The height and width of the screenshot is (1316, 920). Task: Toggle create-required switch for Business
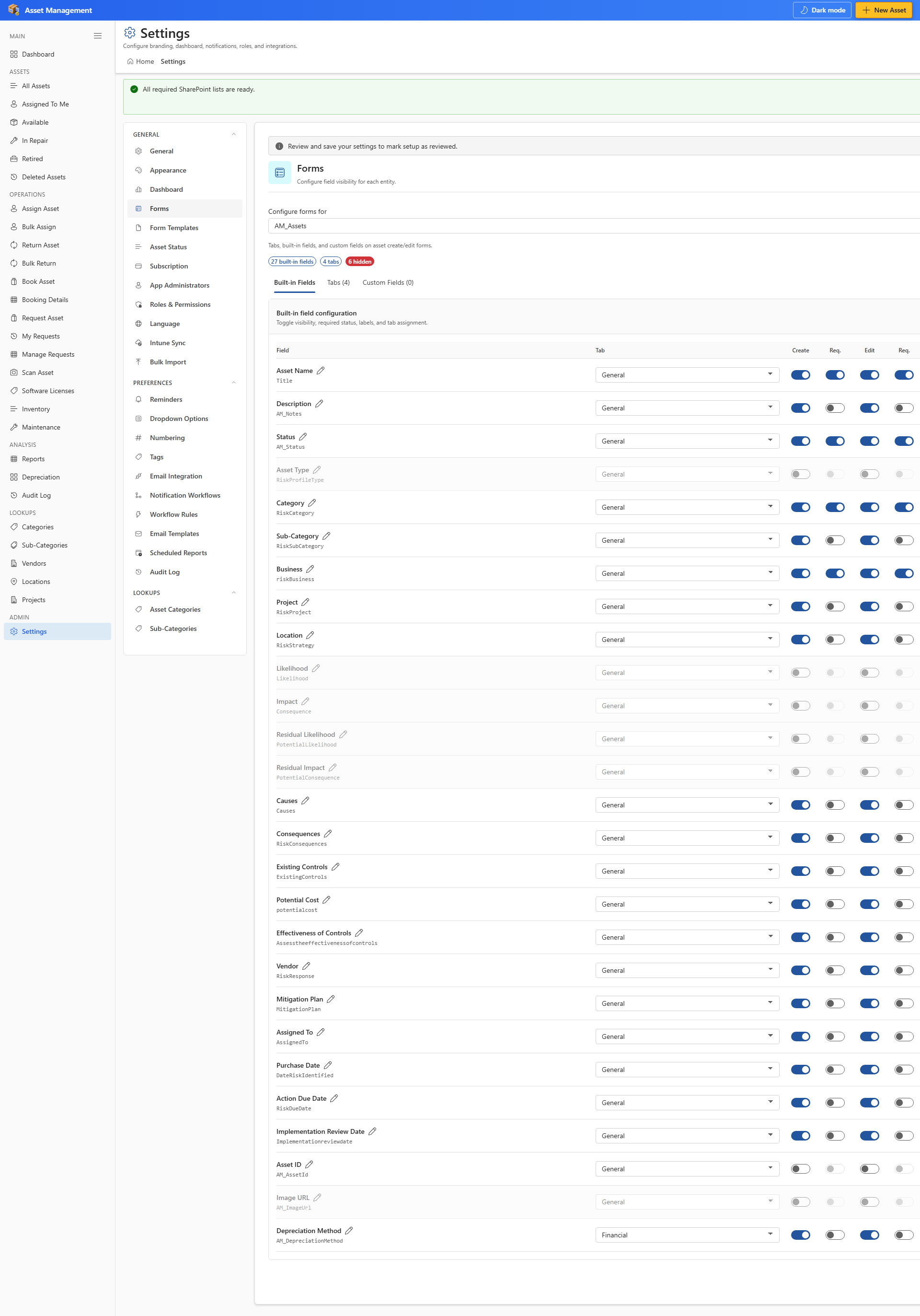coord(835,573)
